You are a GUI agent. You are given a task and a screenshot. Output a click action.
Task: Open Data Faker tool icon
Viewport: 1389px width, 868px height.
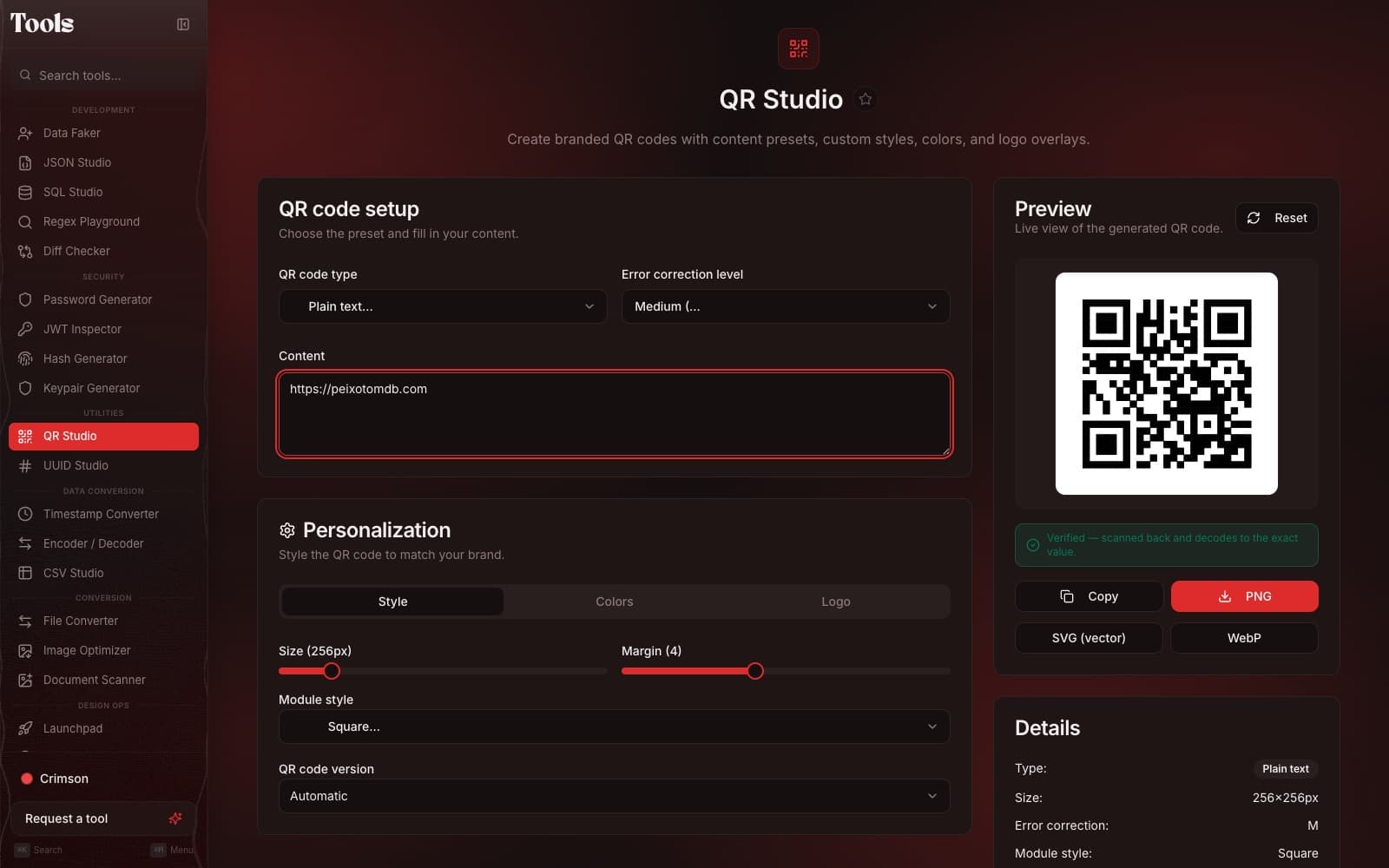pos(25,133)
